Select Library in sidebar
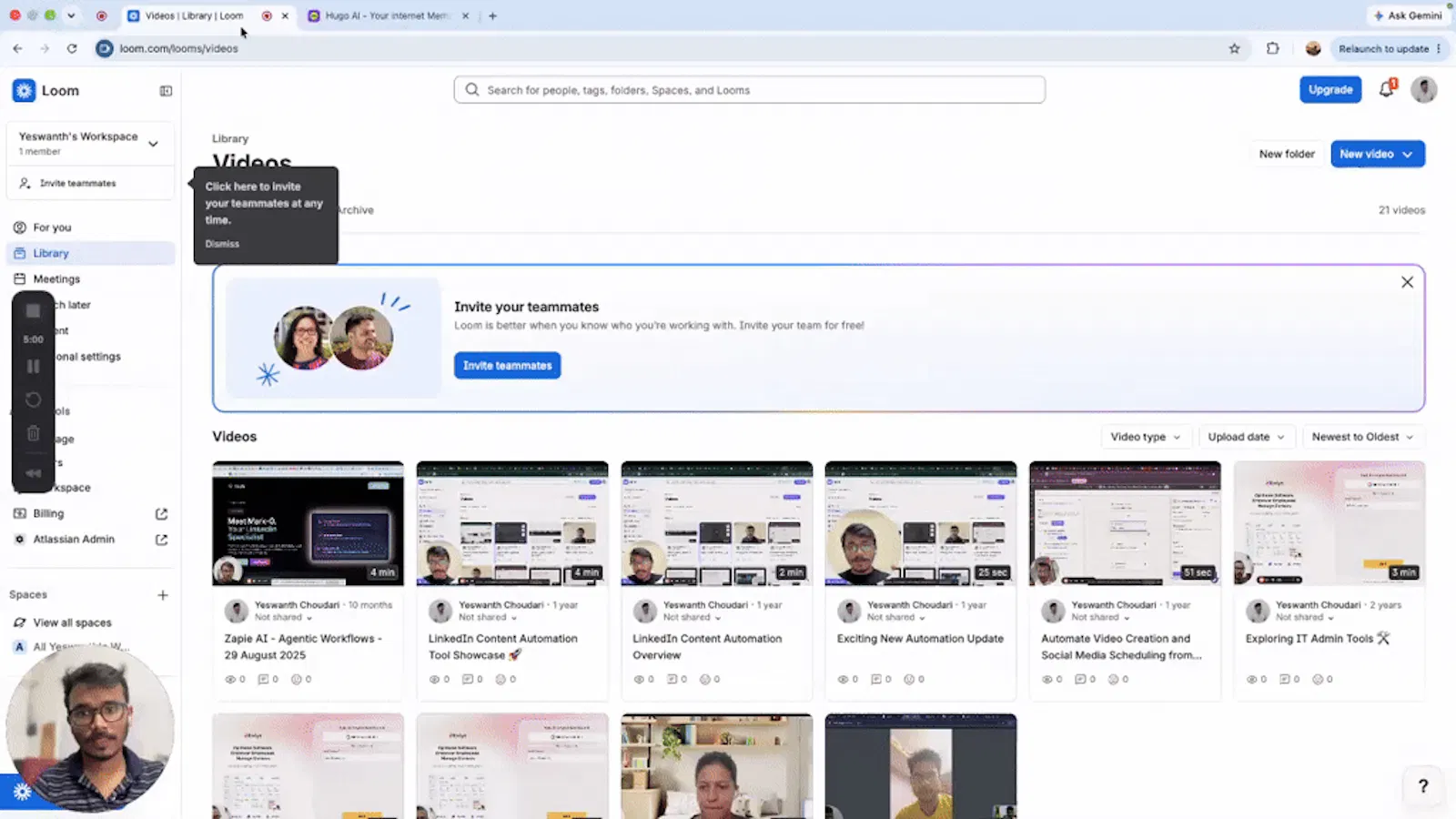Image resolution: width=1456 pixels, height=819 pixels. point(91,253)
